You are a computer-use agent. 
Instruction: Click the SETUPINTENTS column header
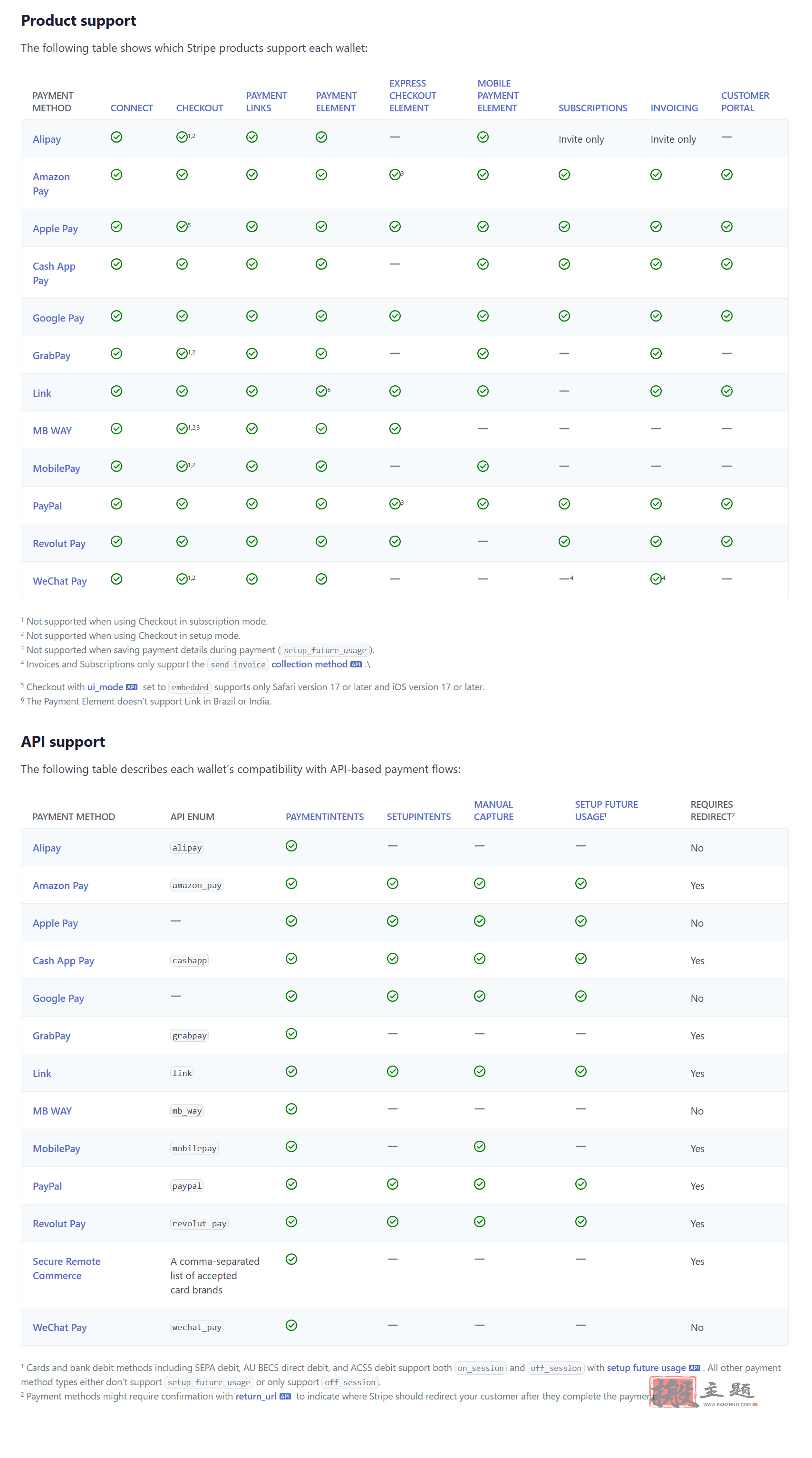(x=418, y=817)
